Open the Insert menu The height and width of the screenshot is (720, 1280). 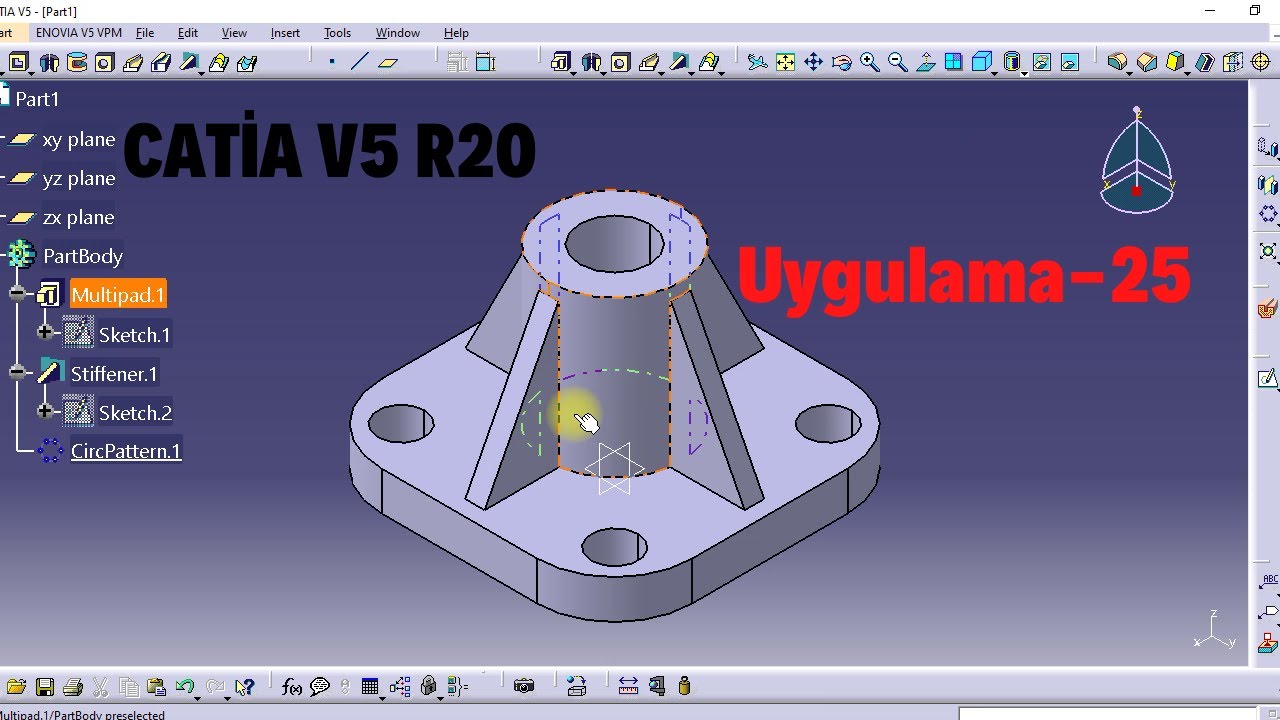[x=285, y=33]
